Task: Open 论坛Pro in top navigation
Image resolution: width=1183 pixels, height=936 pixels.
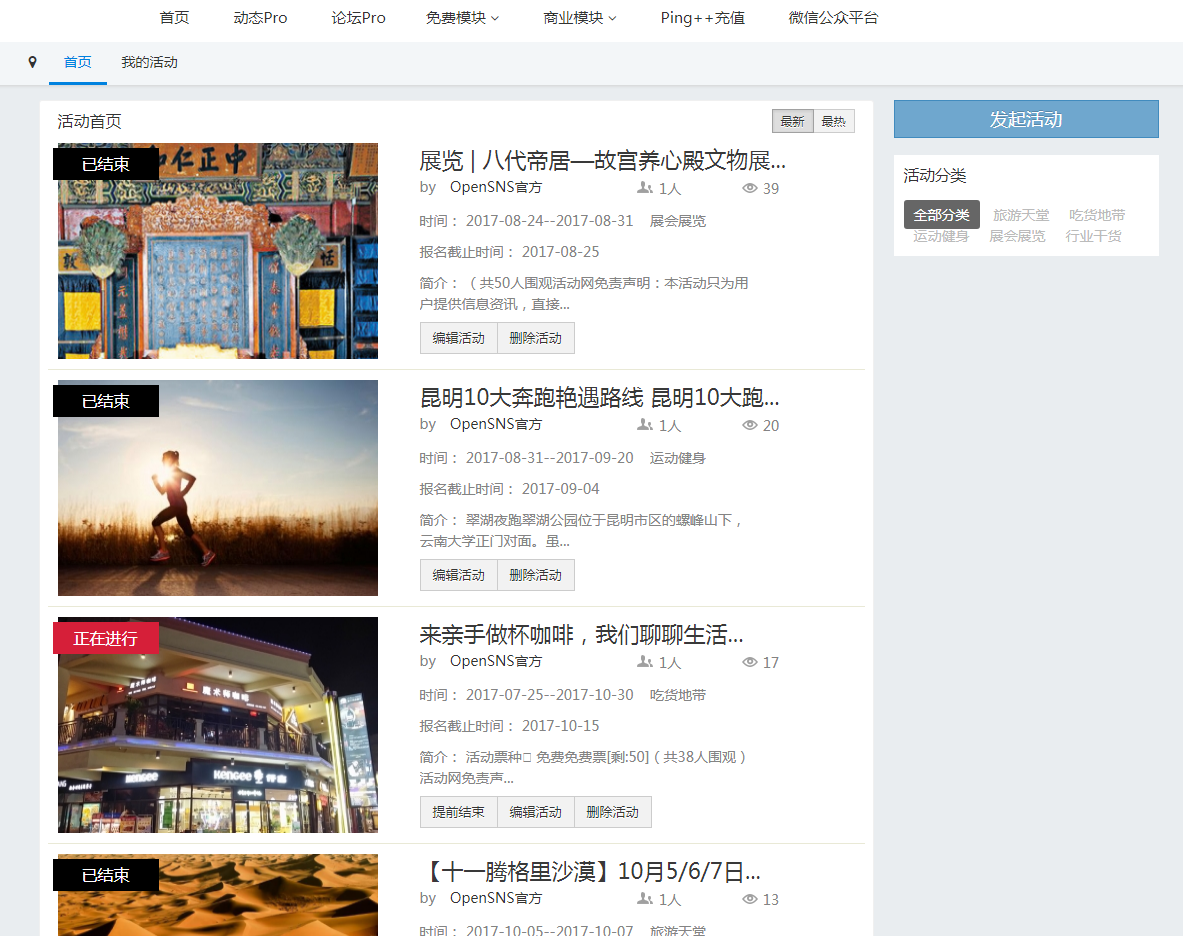Action: click(358, 17)
